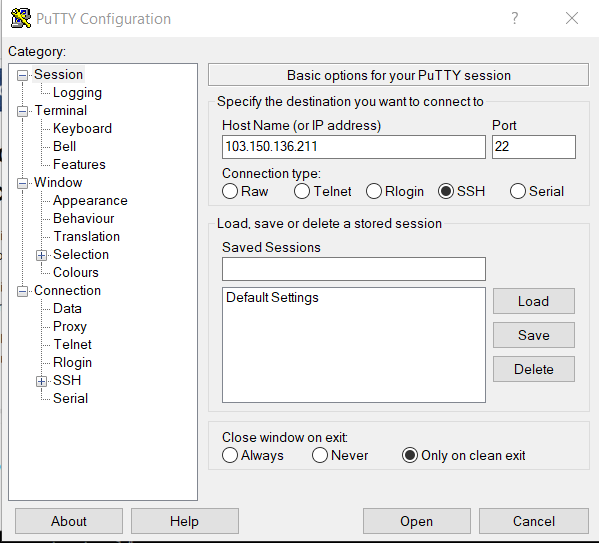Screen dimensions: 599x543
Task: Expand the Selection tree node
Action: (x=41, y=255)
